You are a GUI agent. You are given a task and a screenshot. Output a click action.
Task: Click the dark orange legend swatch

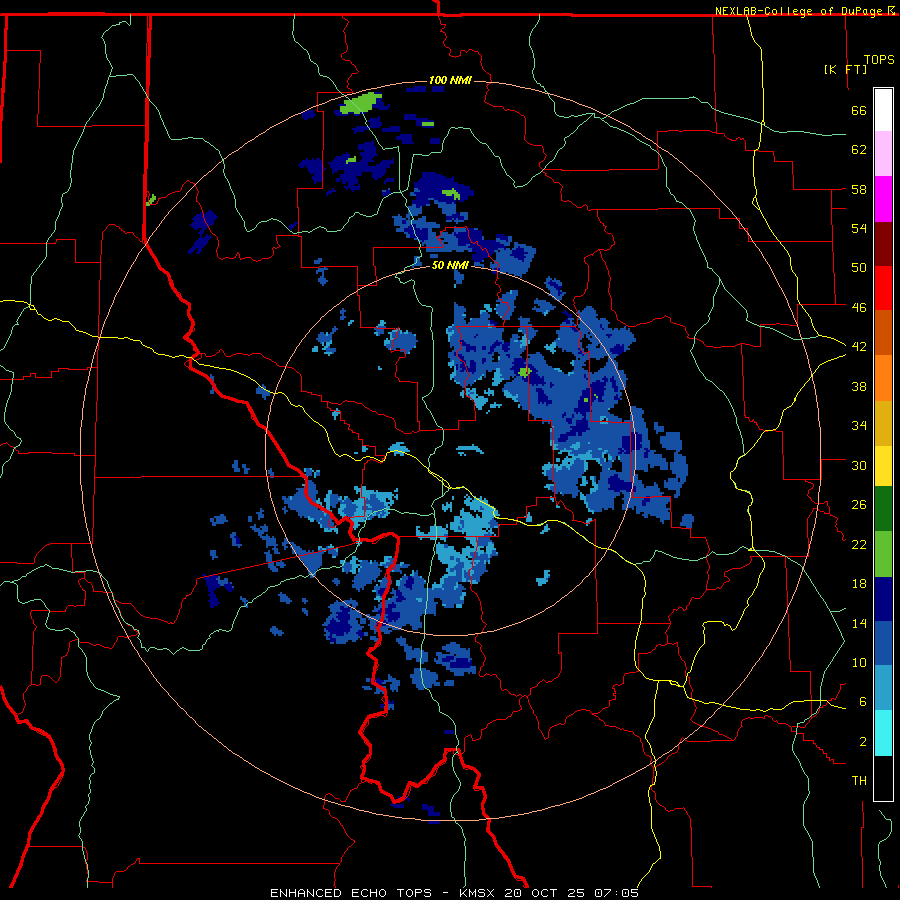pos(883,333)
